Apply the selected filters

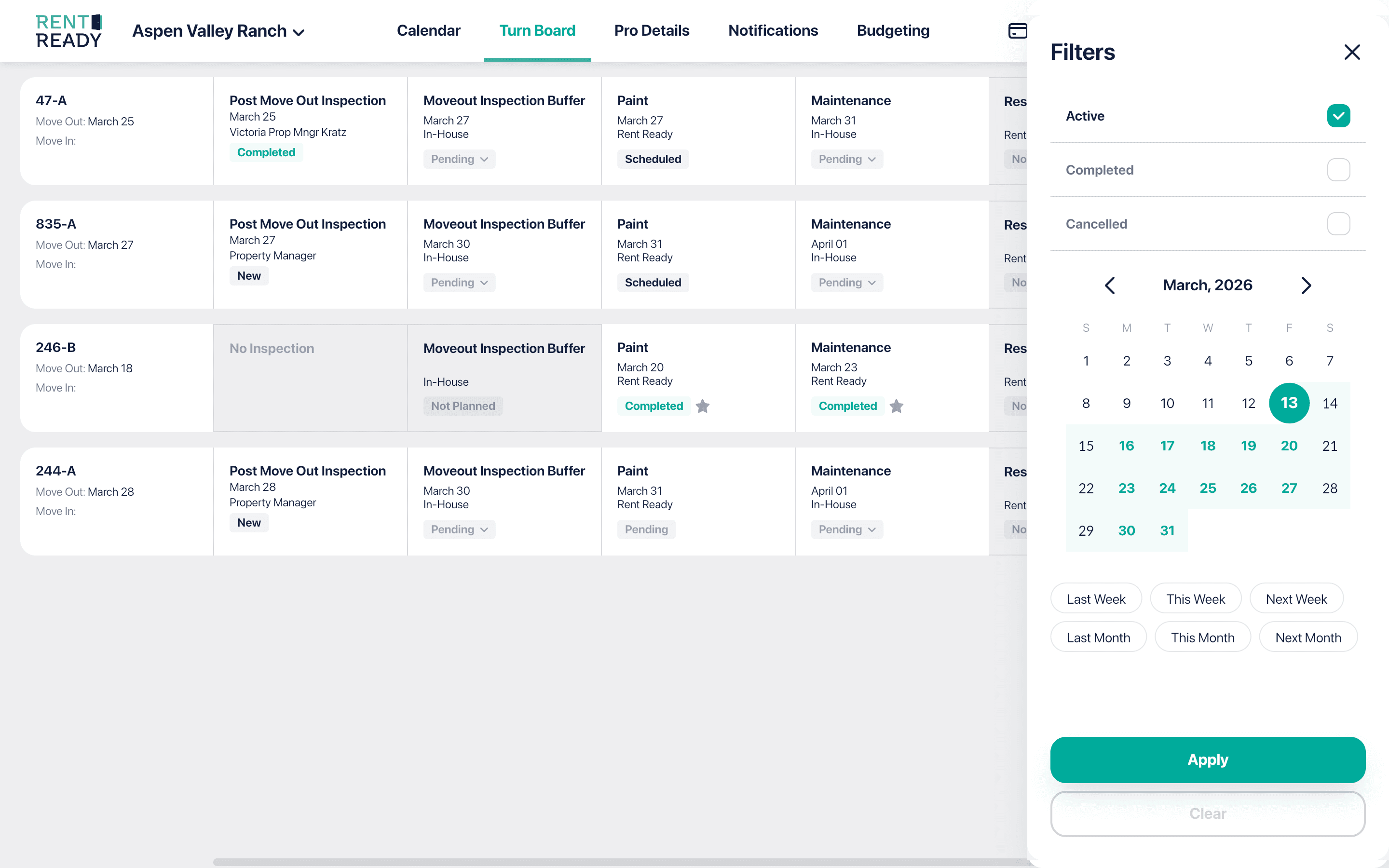pos(1207,759)
